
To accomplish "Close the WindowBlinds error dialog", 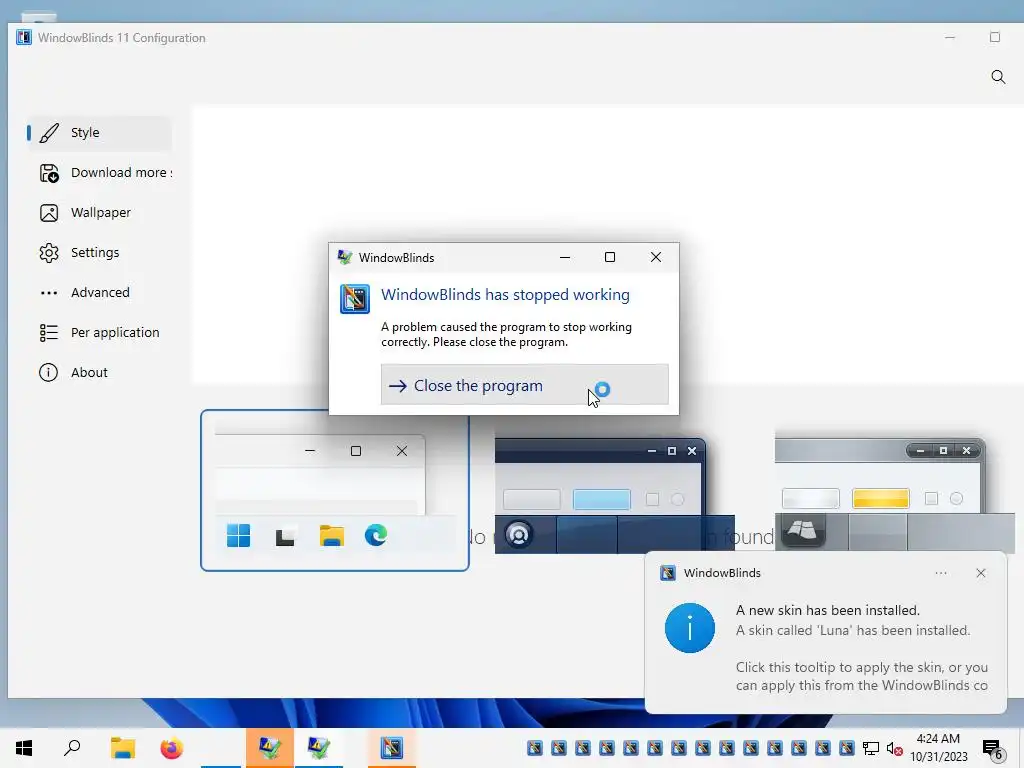I will tap(656, 257).
